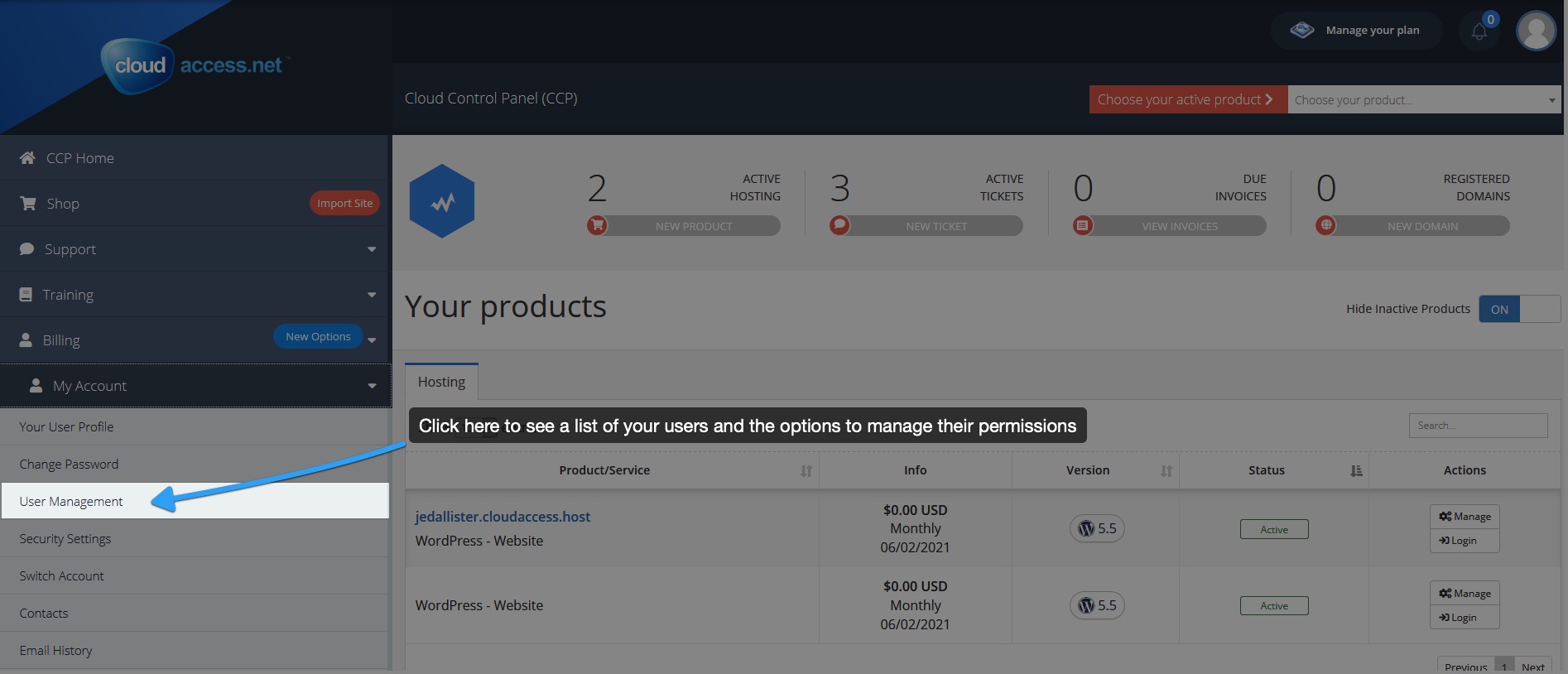Image resolution: width=1568 pixels, height=674 pixels.
Task: Open Contacts
Action: tap(195, 613)
